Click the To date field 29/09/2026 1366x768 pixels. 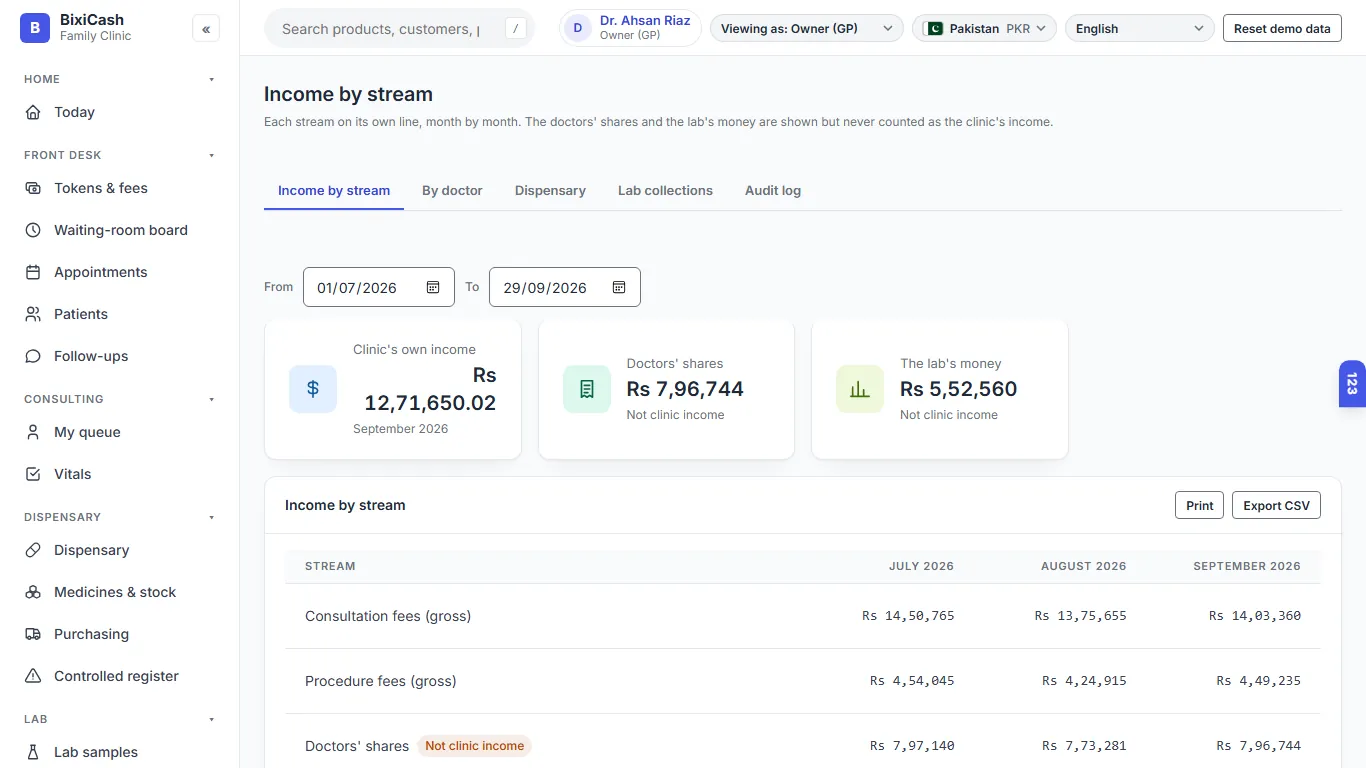coord(565,287)
